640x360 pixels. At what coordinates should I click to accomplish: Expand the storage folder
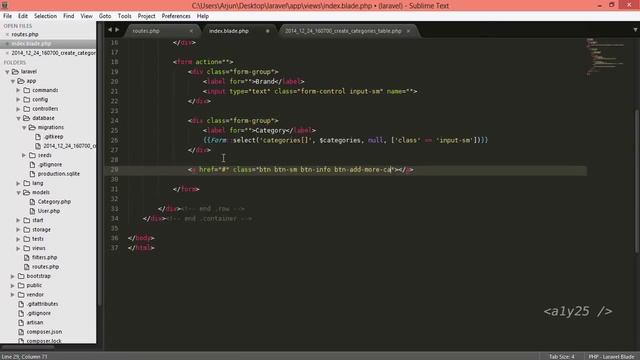(x=18, y=230)
